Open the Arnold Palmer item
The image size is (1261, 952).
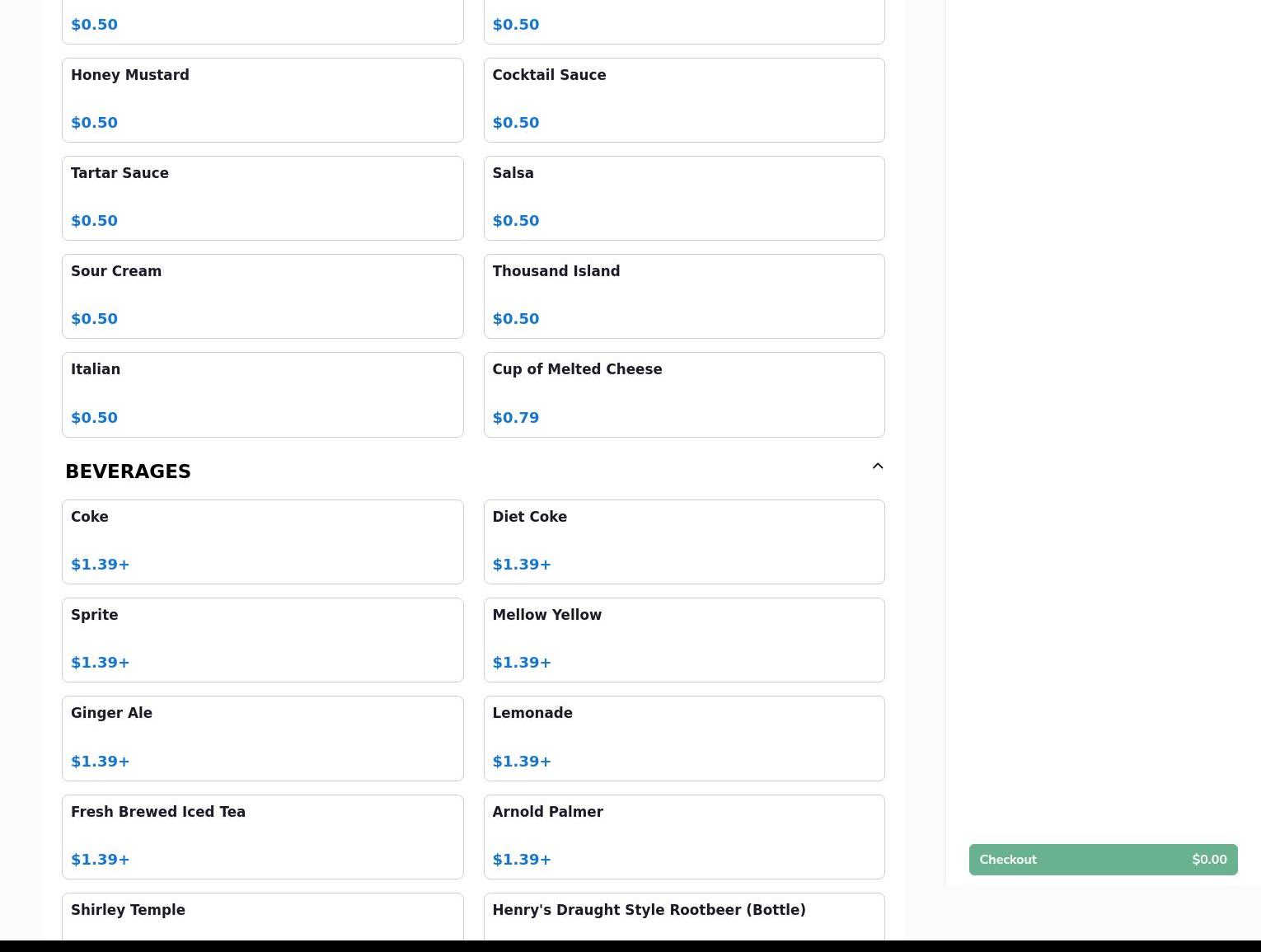pos(684,837)
